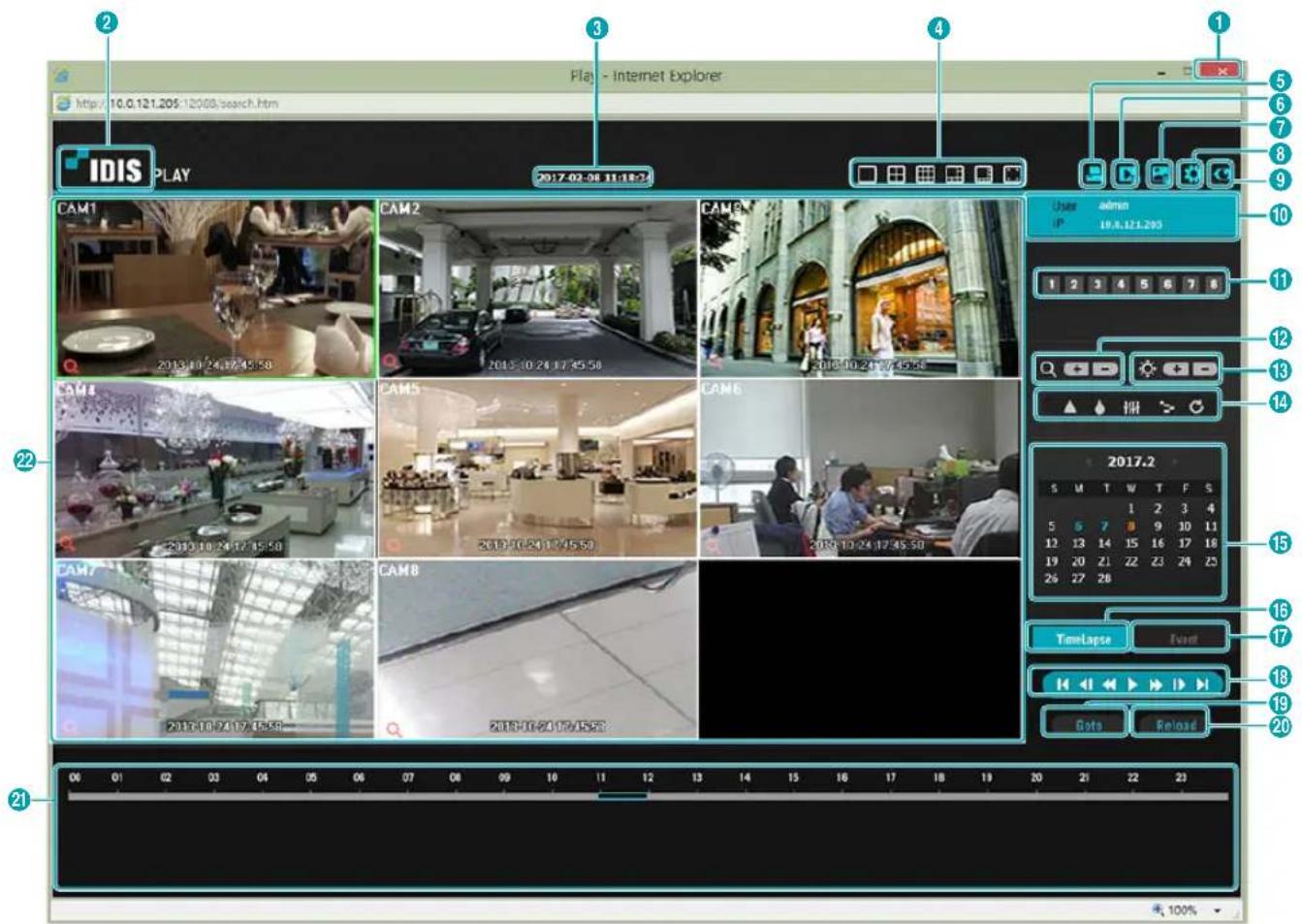Click the Goto button
Viewport: 1302px width, 924px height.
pos(1088,724)
